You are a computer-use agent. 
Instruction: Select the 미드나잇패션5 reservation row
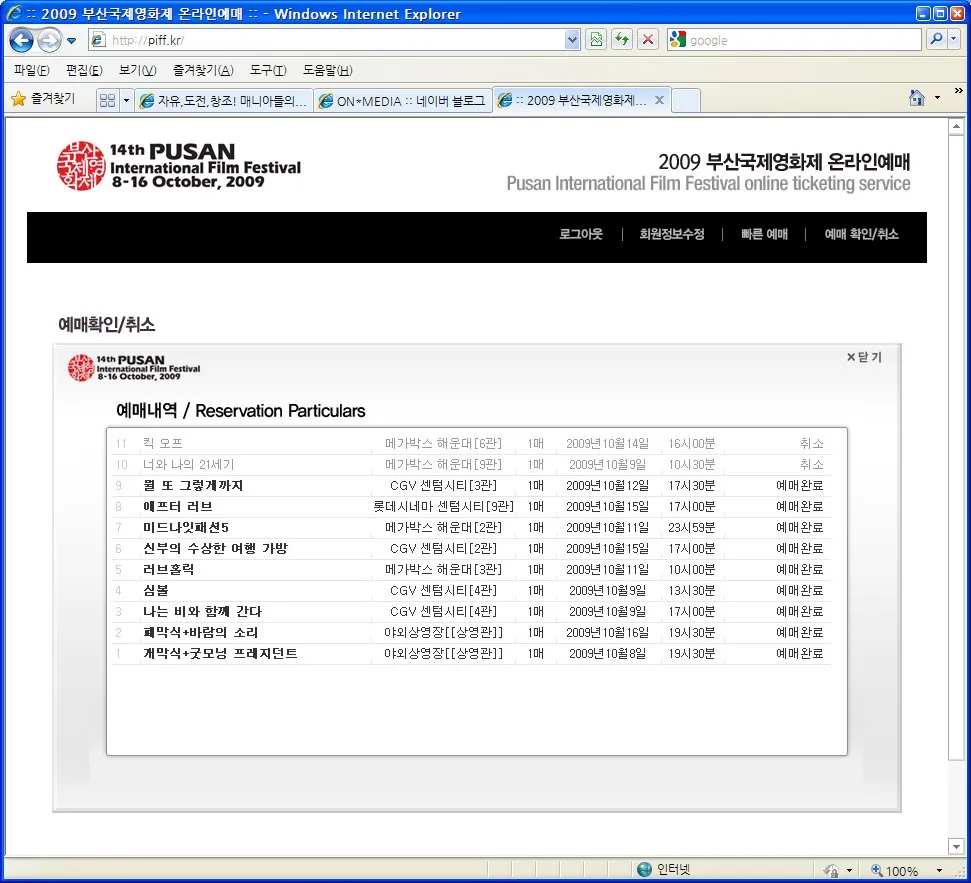[x=186, y=528]
